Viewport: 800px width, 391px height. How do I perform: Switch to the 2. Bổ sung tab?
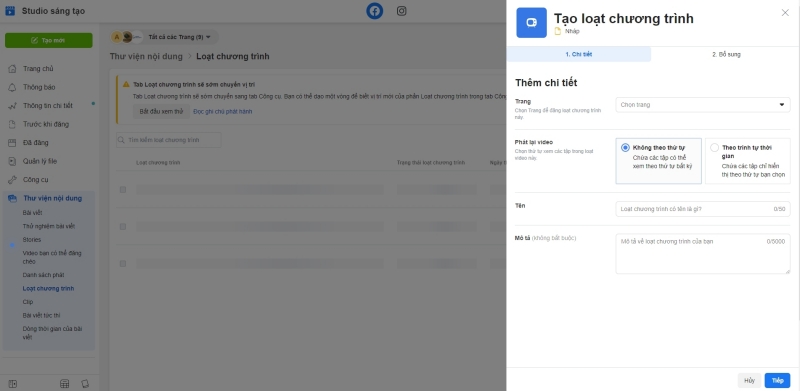(726, 54)
